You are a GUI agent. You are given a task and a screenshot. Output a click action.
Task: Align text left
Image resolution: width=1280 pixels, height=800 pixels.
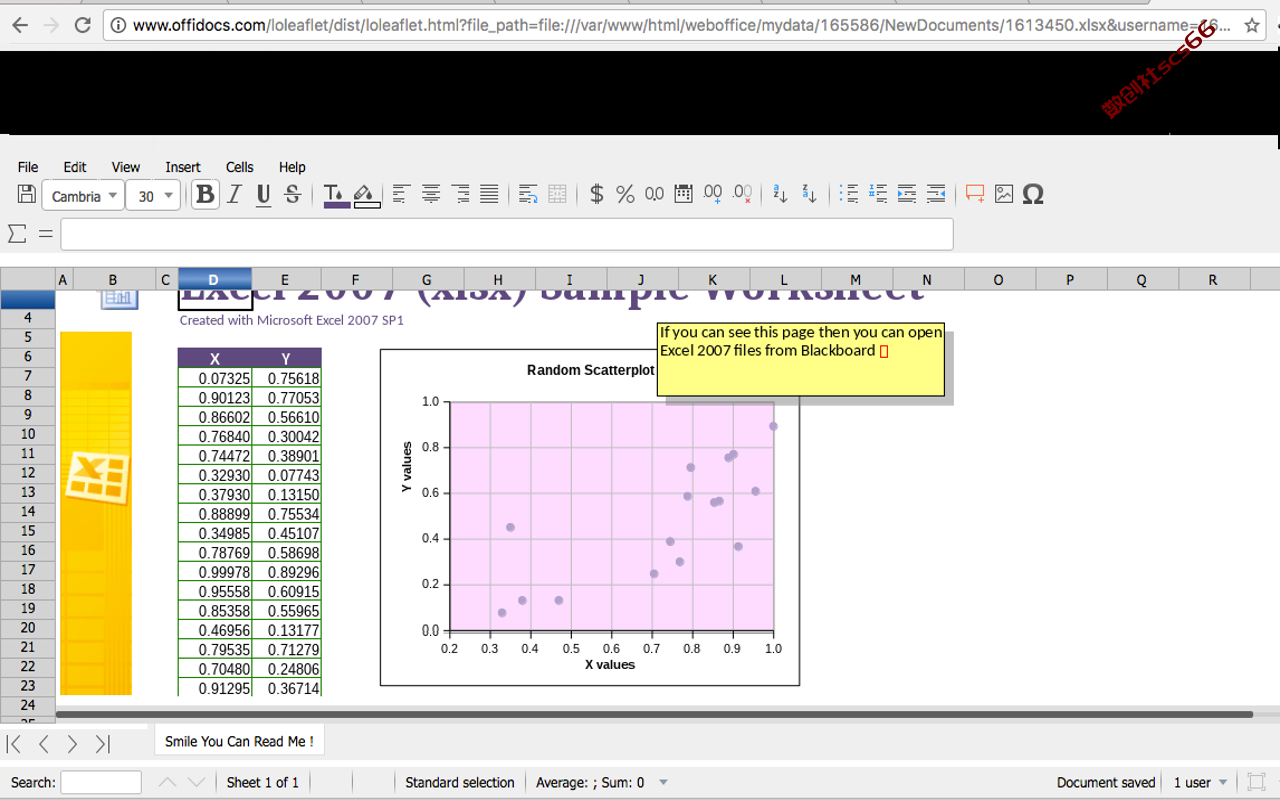coord(401,194)
